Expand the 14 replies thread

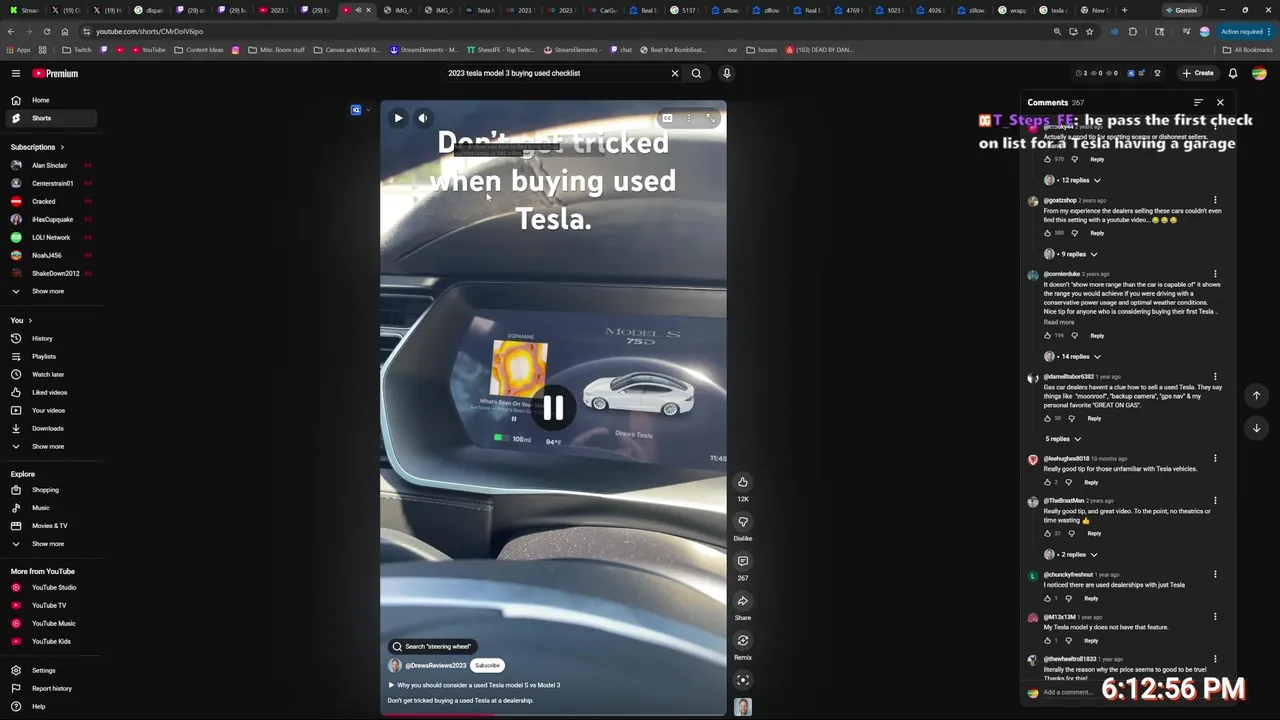1073,356
